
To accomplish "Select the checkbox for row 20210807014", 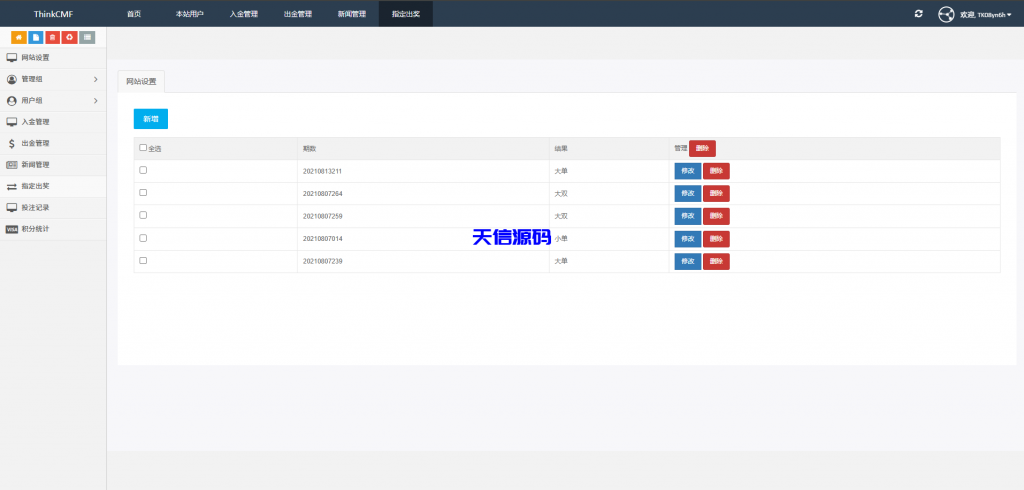I will pyautogui.click(x=143, y=238).
